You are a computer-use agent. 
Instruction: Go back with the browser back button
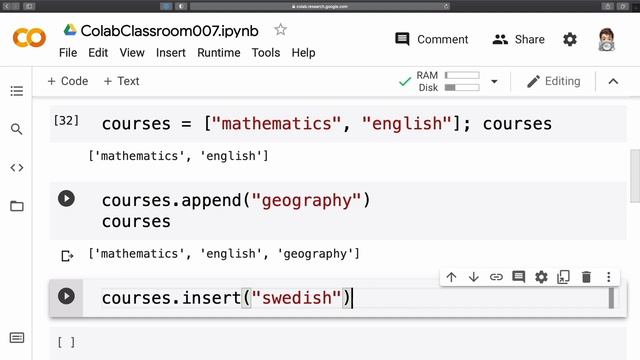pyautogui.click(x=6, y=6)
